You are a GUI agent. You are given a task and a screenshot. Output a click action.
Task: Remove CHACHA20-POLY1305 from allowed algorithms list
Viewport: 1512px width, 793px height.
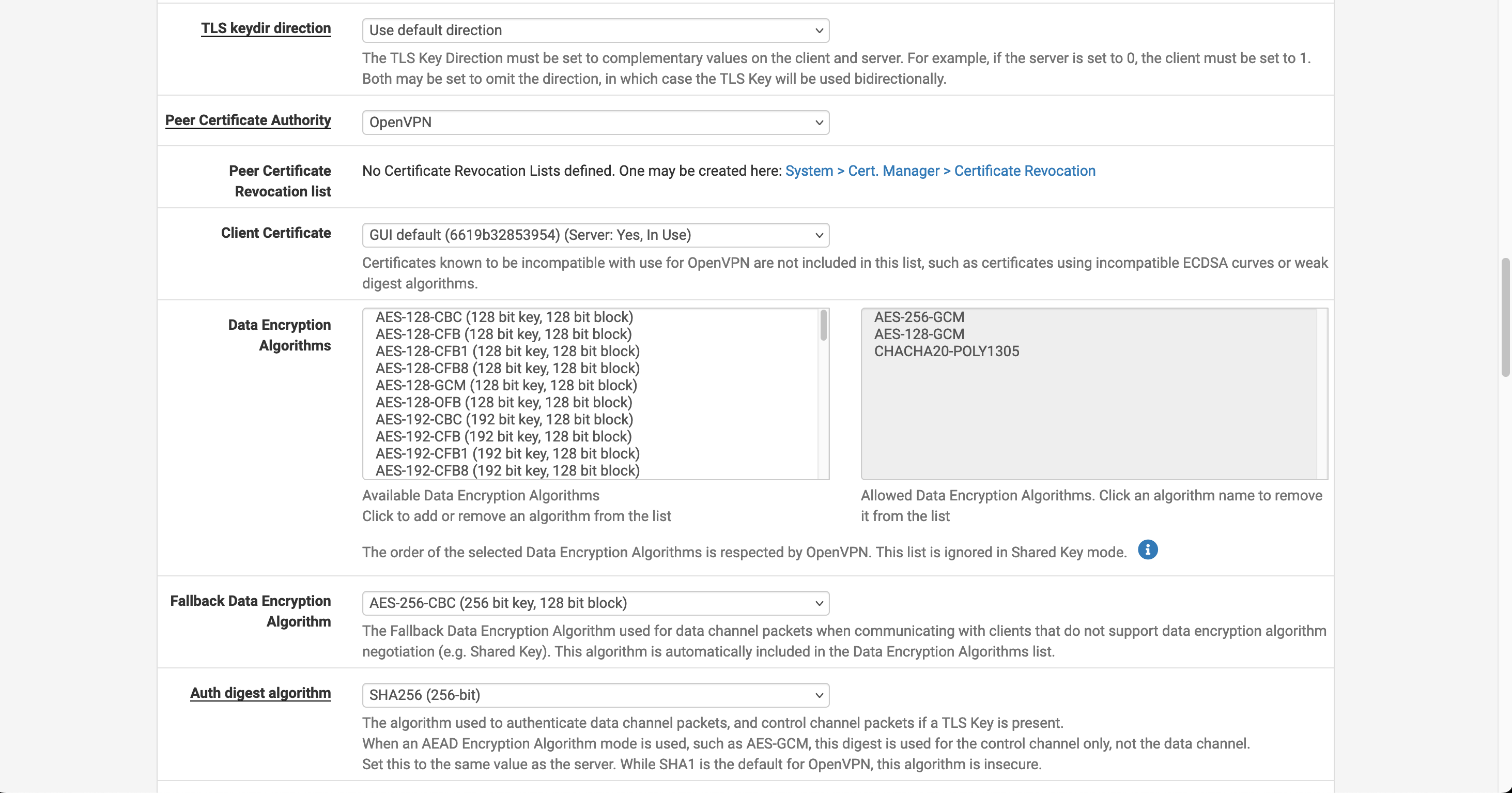coord(946,352)
